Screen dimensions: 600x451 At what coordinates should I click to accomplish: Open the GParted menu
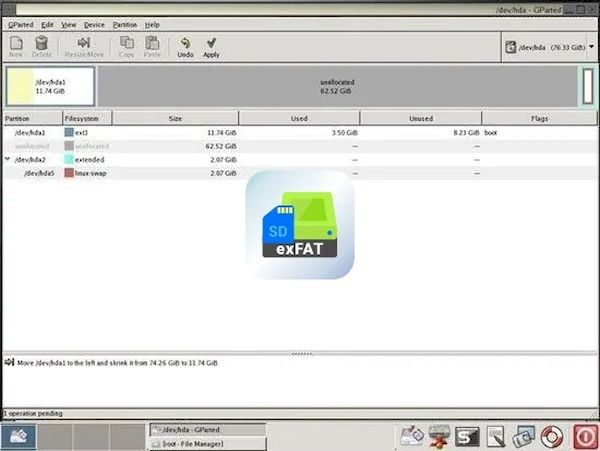21,25
